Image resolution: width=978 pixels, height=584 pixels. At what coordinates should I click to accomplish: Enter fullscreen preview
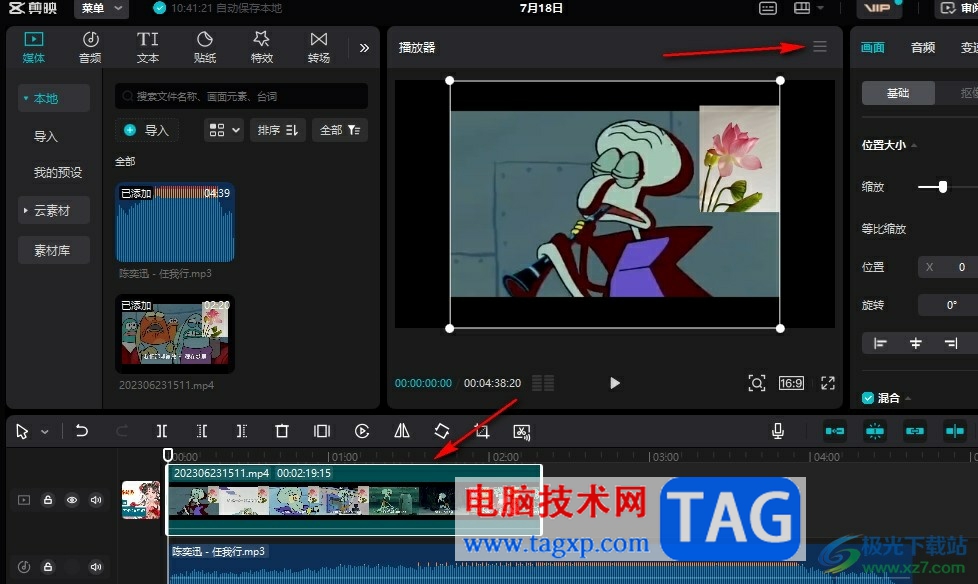828,383
